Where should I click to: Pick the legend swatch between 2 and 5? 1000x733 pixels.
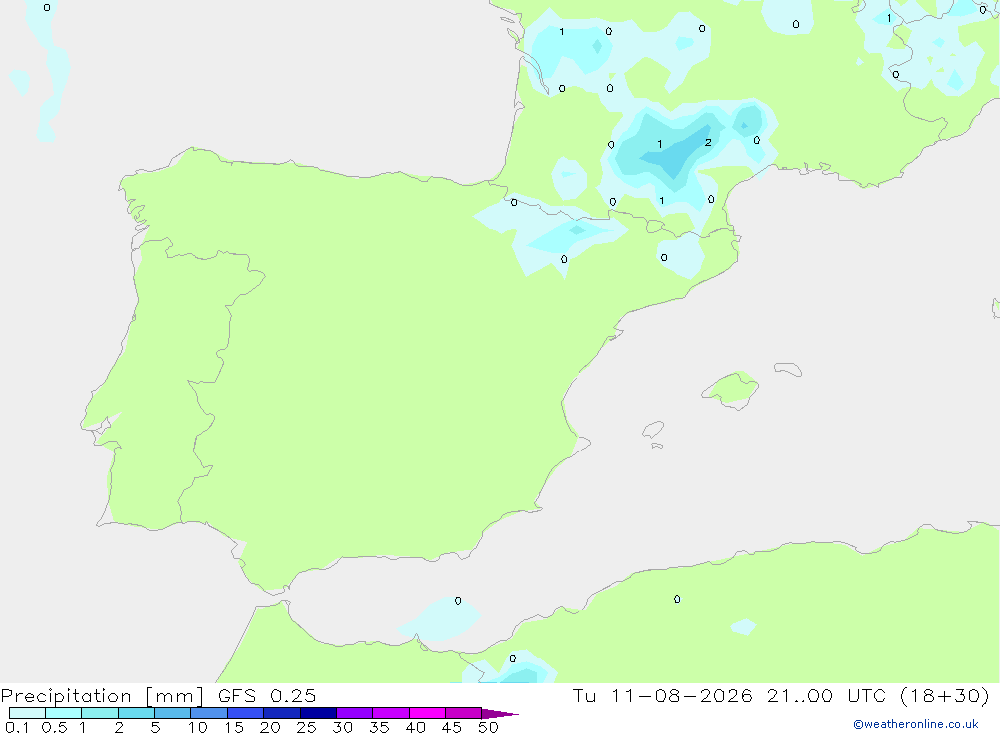pyautogui.click(x=136, y=713)
